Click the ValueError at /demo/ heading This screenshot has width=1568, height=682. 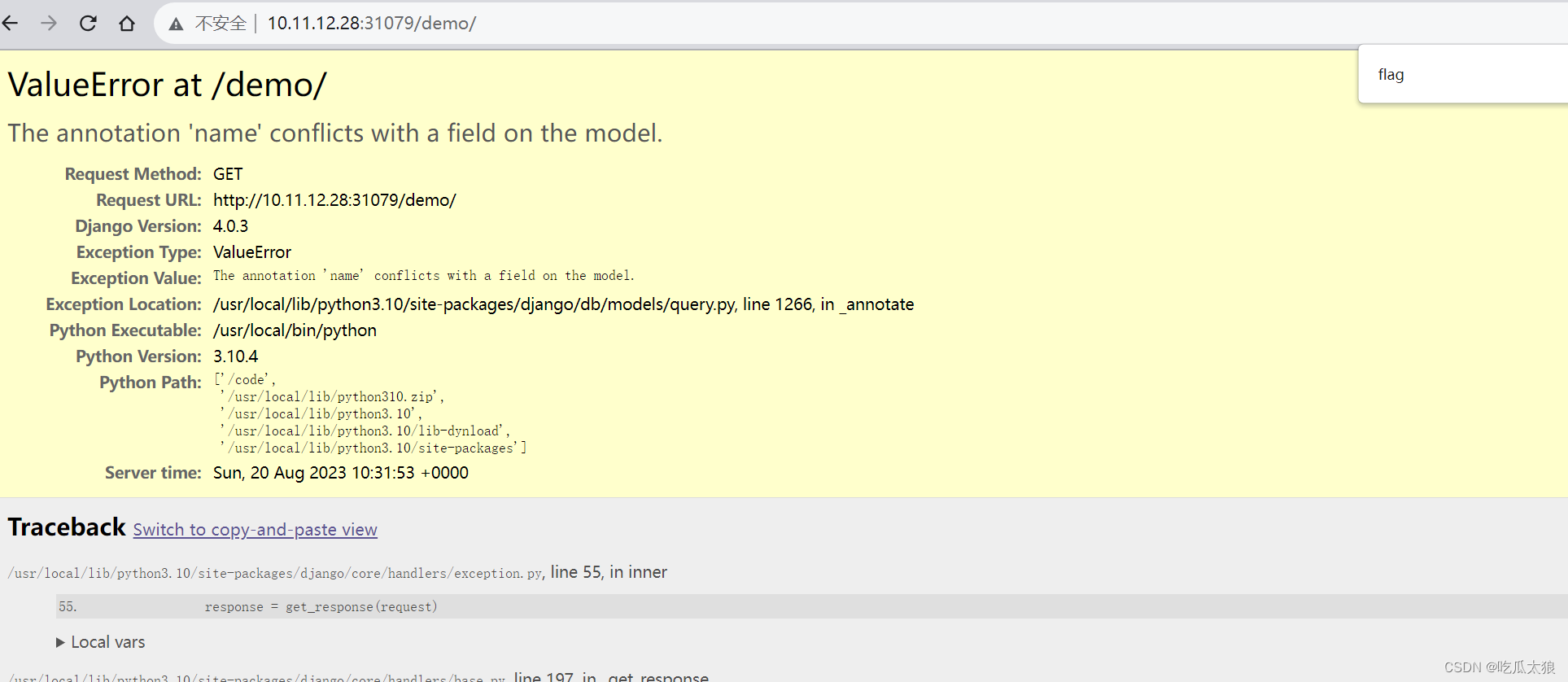tap(167, 85)
